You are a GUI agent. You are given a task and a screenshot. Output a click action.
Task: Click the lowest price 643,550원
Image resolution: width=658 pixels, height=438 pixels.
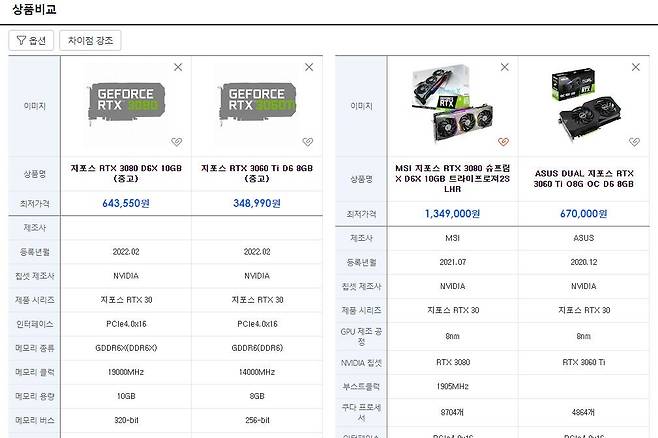click(x=126, y=203)
